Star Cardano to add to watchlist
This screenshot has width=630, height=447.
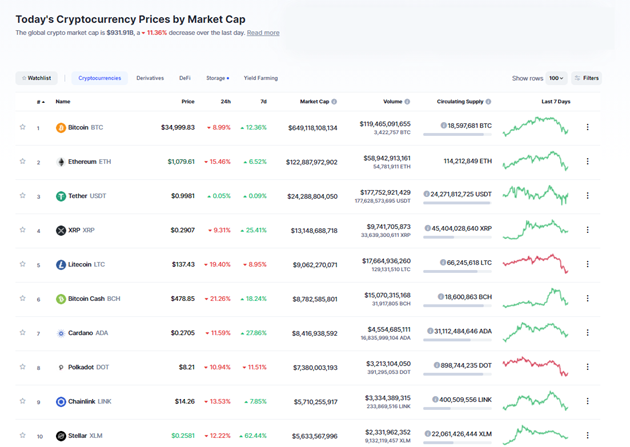[x=22, y=332]
